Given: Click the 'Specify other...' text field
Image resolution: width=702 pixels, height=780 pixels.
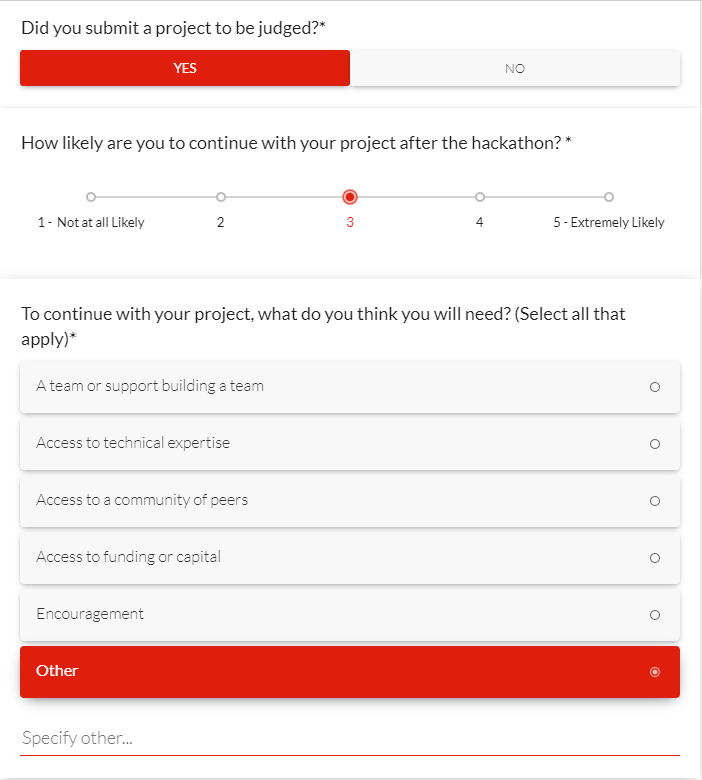Looking at the screenshot, I should [350, 740].
